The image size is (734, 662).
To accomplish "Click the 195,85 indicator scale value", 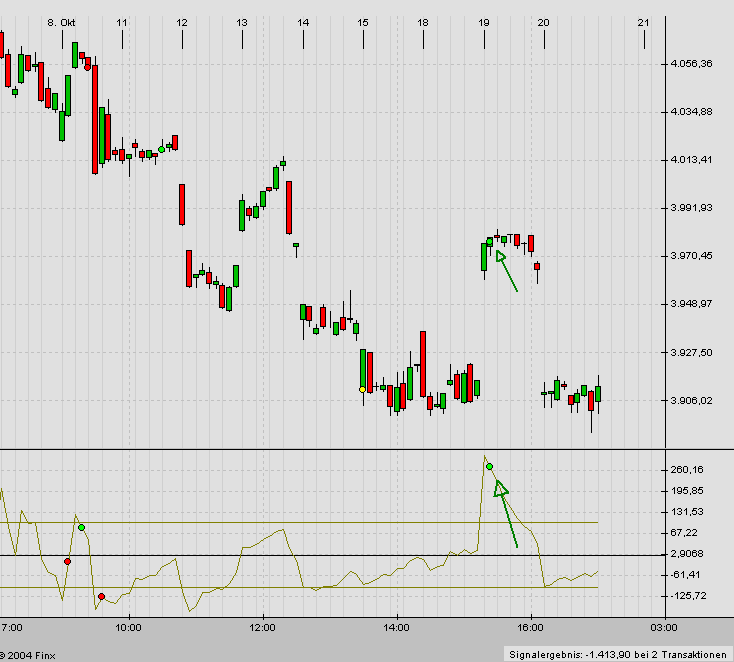I will click(x=687, y=491).
